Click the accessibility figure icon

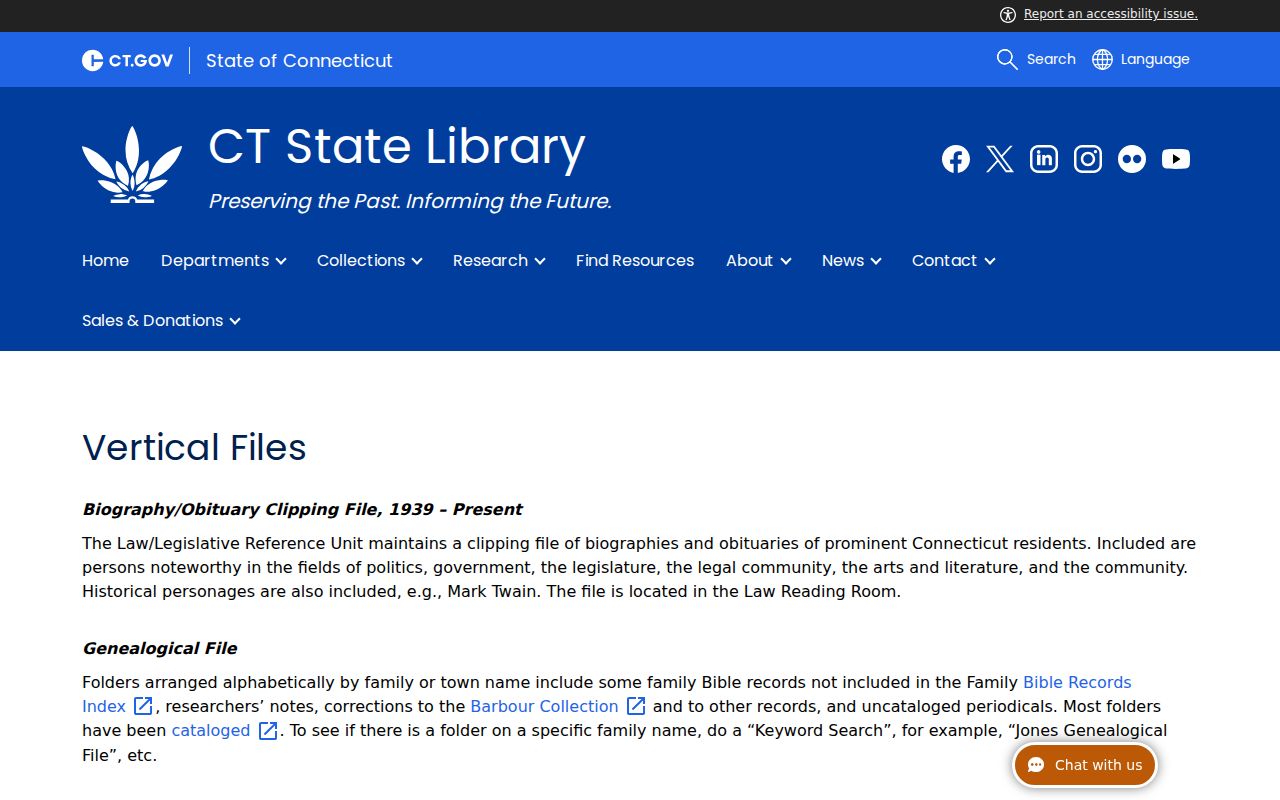click(x=1008, y=14)
